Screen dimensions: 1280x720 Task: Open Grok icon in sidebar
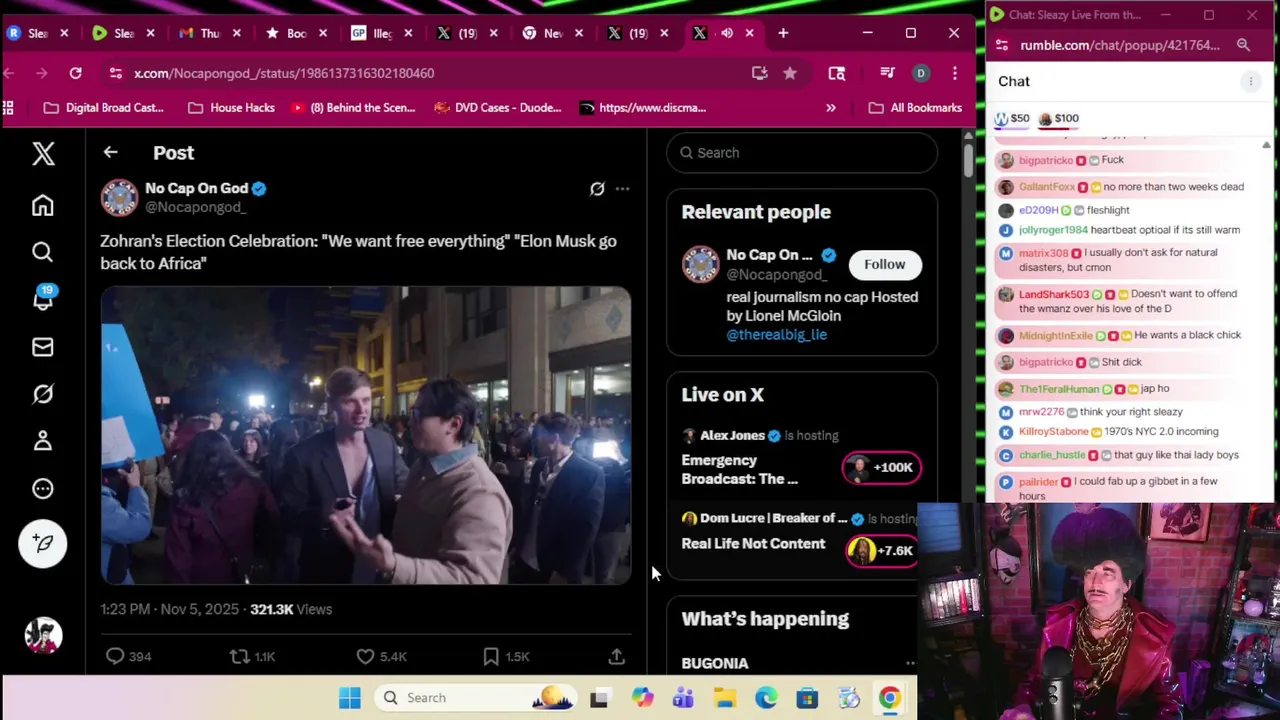click(x=42, y=394)
